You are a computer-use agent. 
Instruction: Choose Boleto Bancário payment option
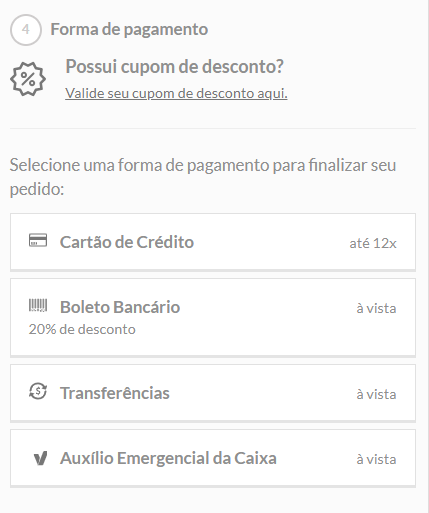click(213, 317)
